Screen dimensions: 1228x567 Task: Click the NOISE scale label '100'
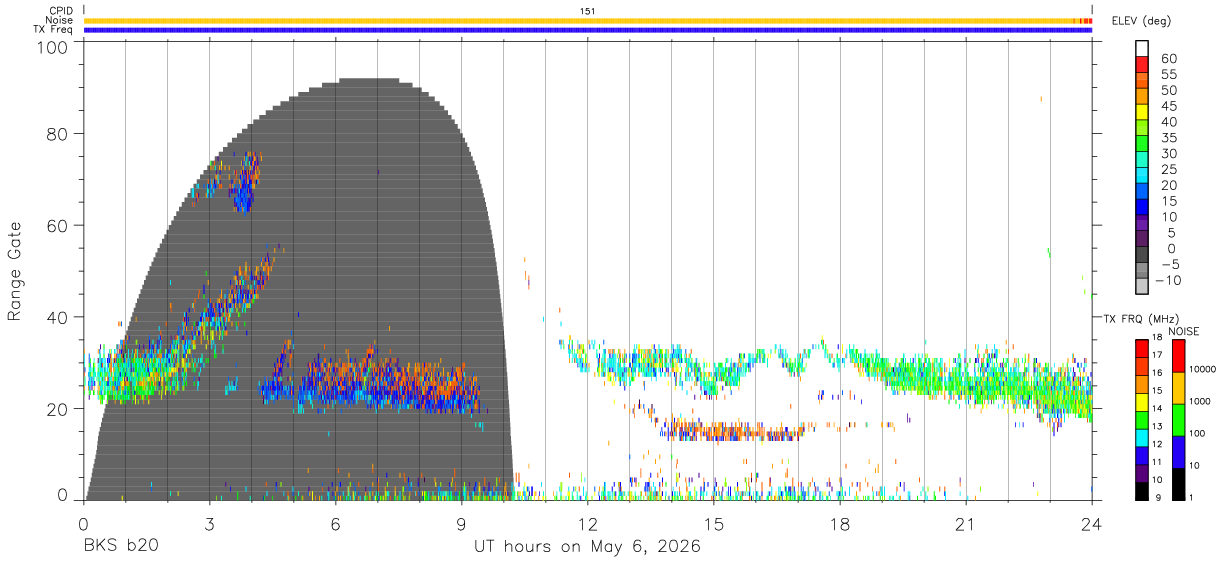point(1196,434)
